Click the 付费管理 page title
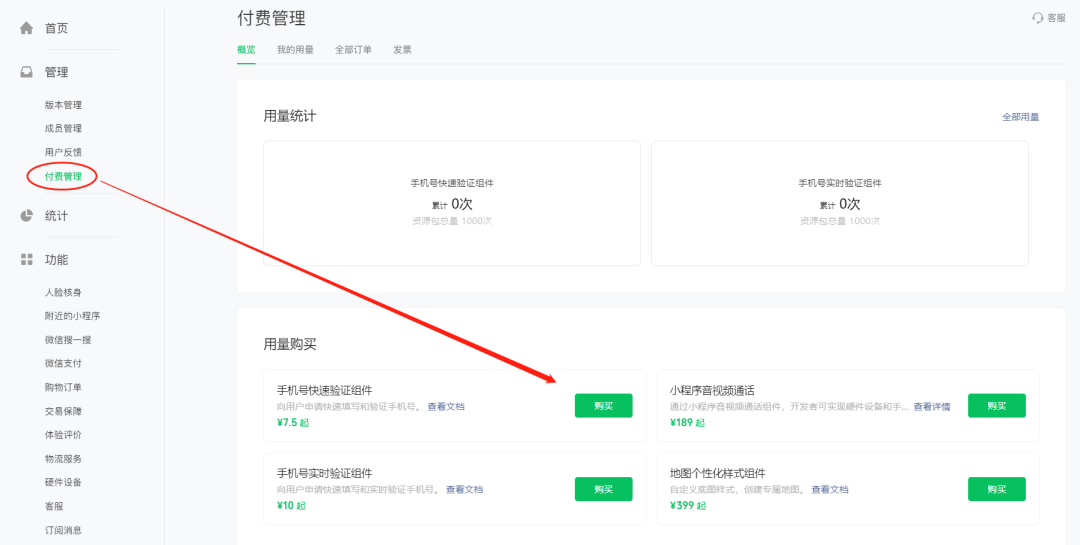1080x545 pixels. pyautogui.click(x=271, y=18)
